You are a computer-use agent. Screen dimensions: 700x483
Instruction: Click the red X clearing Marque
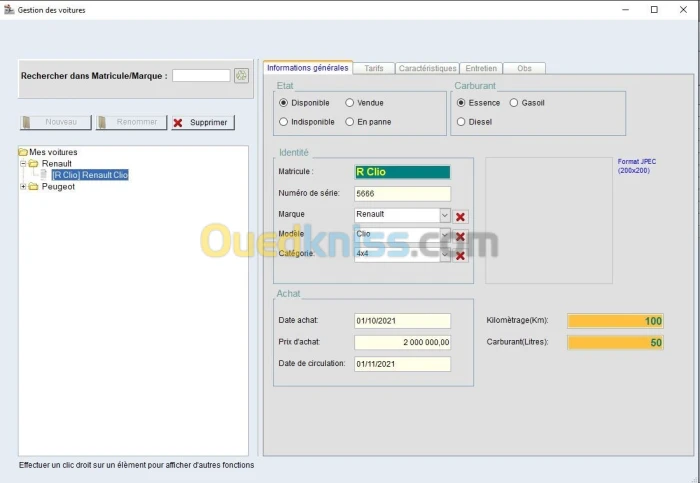460,217
